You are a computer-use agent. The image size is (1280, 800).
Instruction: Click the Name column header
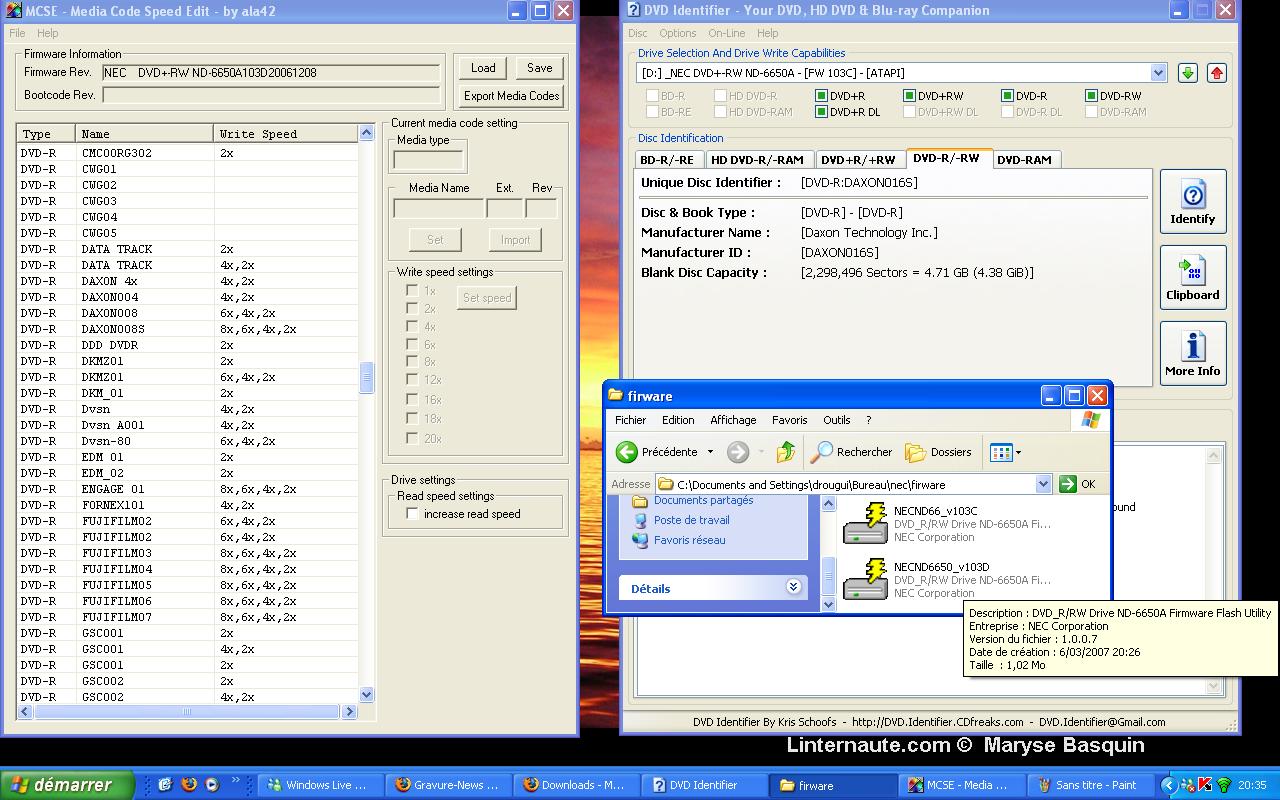coord(144,133)
